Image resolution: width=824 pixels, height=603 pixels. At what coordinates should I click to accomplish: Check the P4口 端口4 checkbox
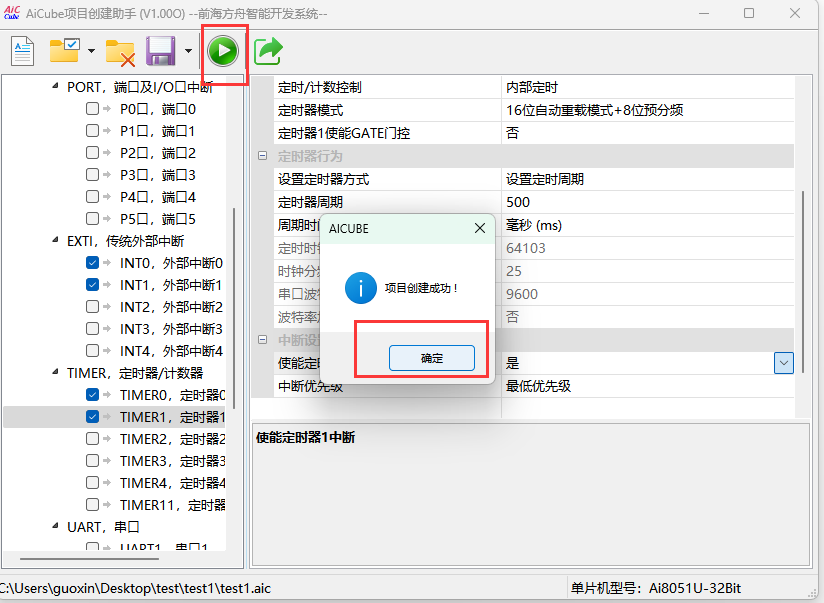[x=92, y=196]
